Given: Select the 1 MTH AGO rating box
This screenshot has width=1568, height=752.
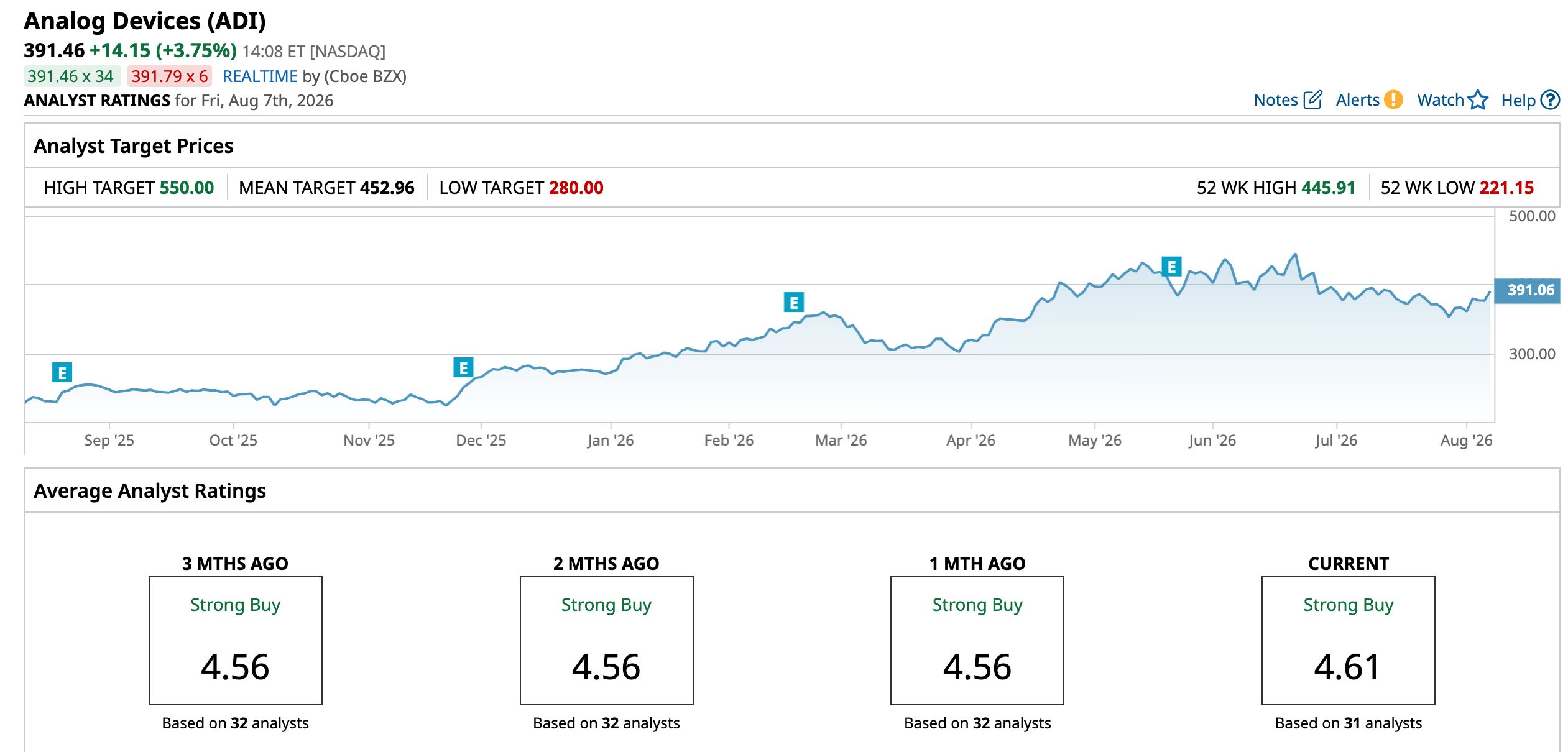Looking at the screenshot, I should pos(977,641).
